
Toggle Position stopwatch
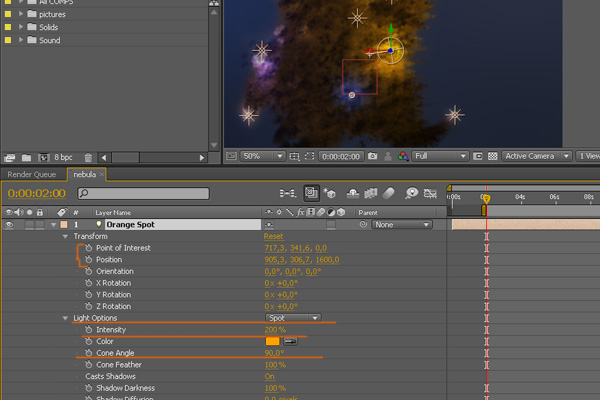pyautogui.click(x=89, y=260)
